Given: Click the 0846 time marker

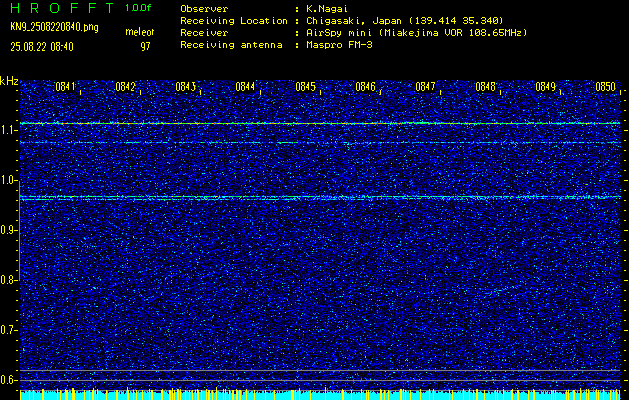Looking at the screenshot, I should coord(365,87).
